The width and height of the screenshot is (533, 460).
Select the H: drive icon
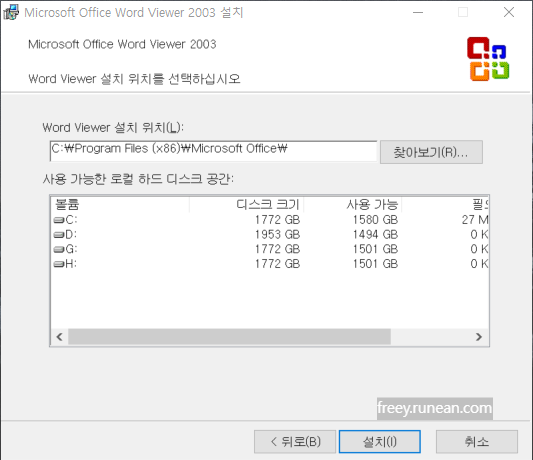[x=59, y=264]
